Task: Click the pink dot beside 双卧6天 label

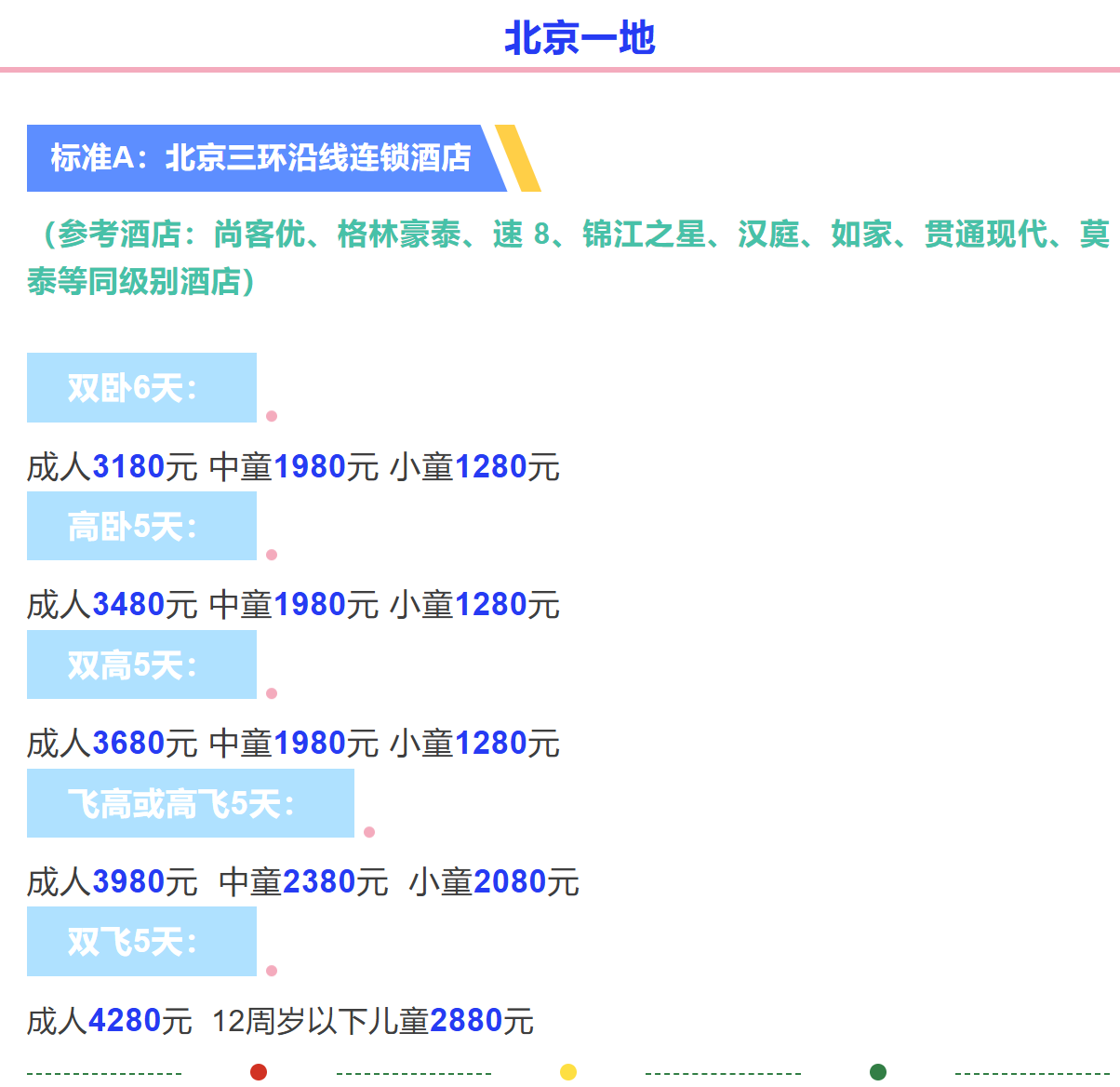Action: pyautogui.click(x=271, y=417)
